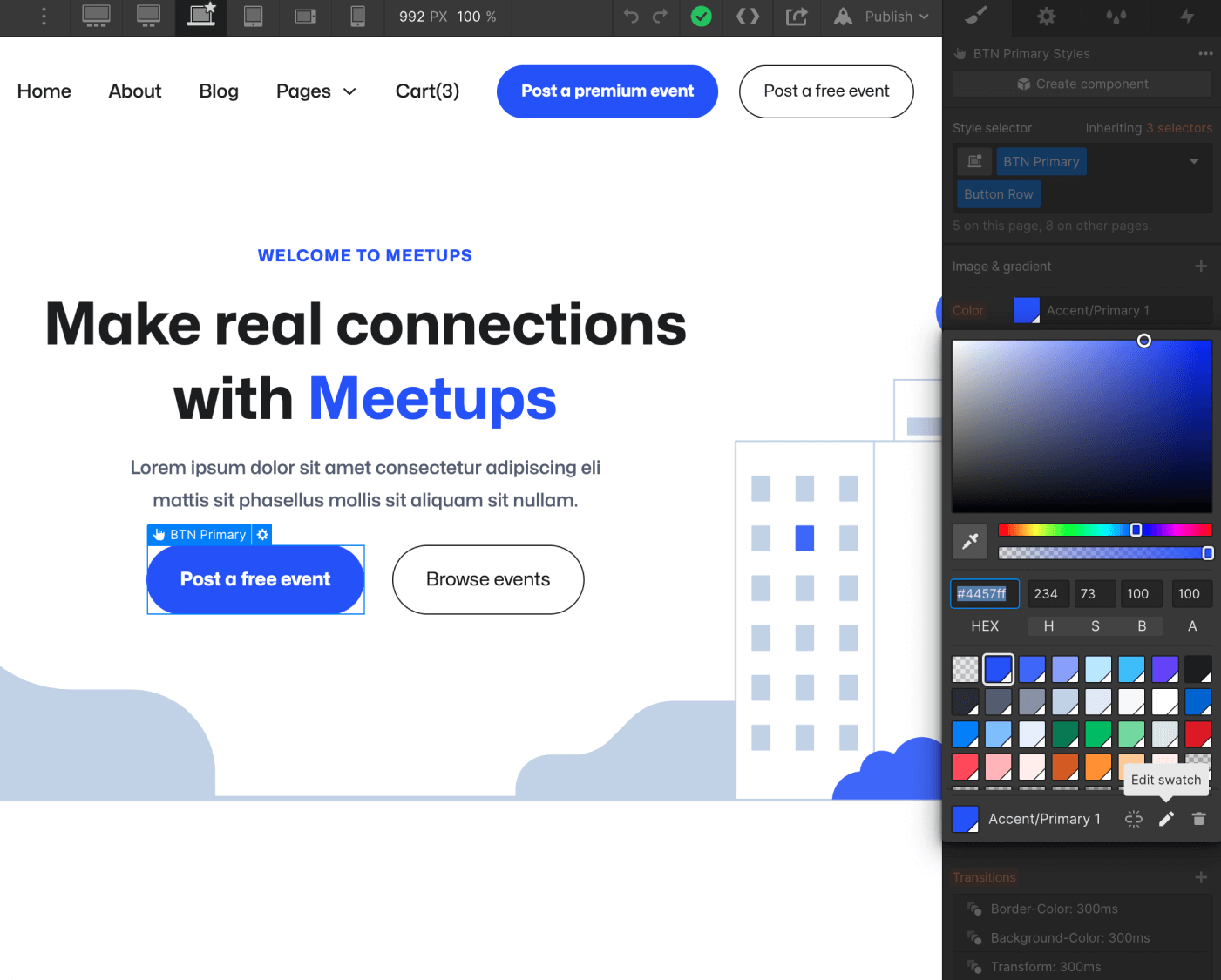The height and width of the screenshot is (980, 1221).
Task: Switch to the tablet breakpoint
Action: coord(253,17)
